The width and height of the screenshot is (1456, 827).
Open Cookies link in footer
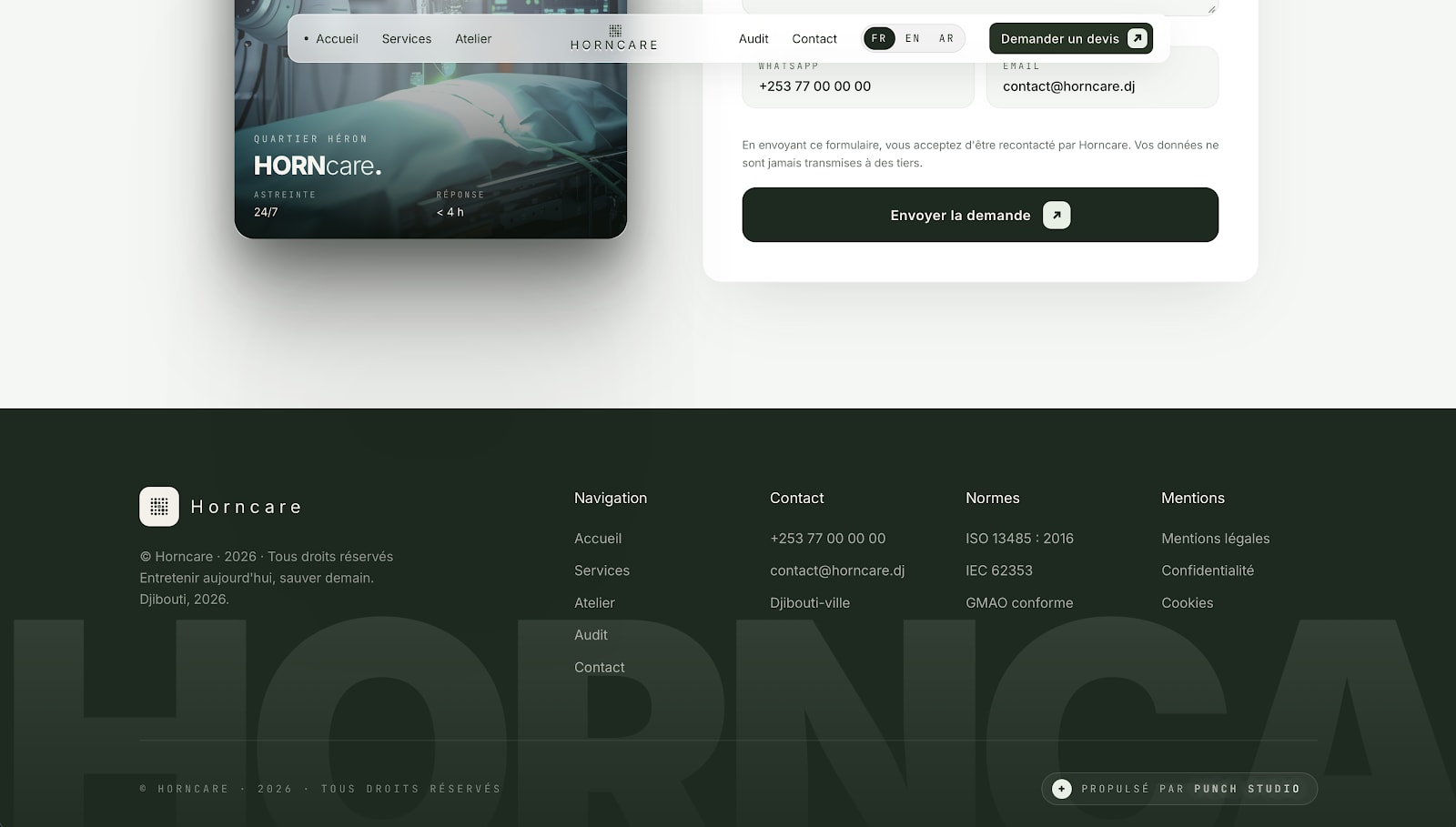pos(1187,603)
